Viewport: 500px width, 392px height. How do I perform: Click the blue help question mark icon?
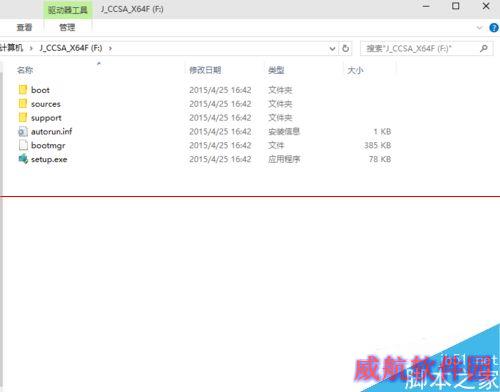[x=494, y=28]
